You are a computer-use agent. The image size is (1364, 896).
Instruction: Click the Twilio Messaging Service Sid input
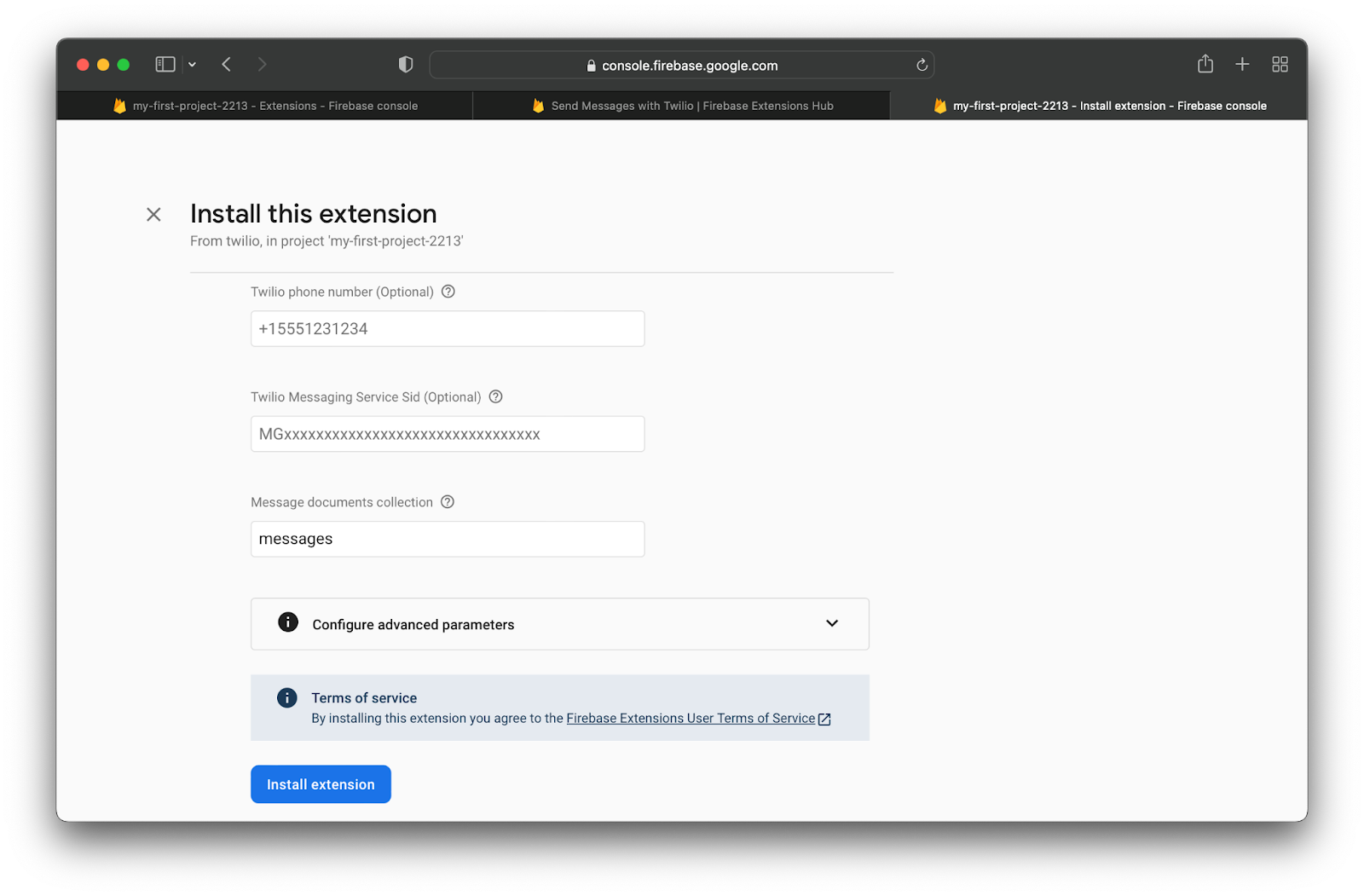(448, 434)
